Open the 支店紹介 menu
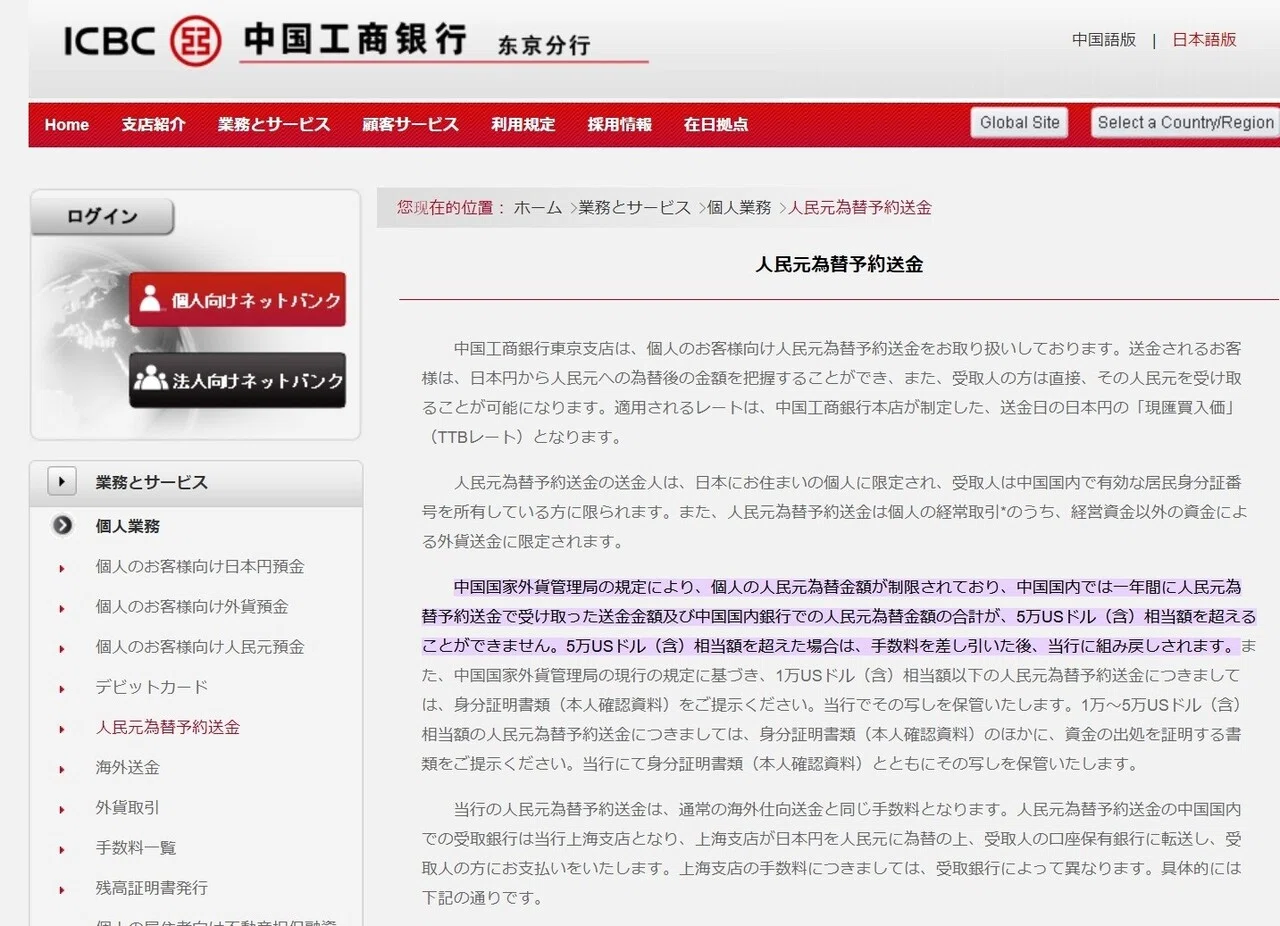 pos(153,125)
